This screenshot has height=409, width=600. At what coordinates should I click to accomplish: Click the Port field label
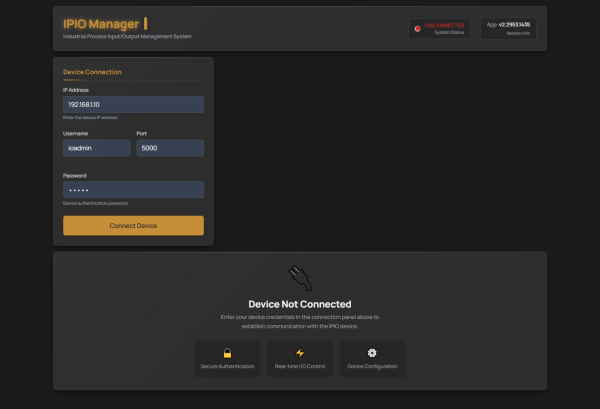[x=142, y=134]
